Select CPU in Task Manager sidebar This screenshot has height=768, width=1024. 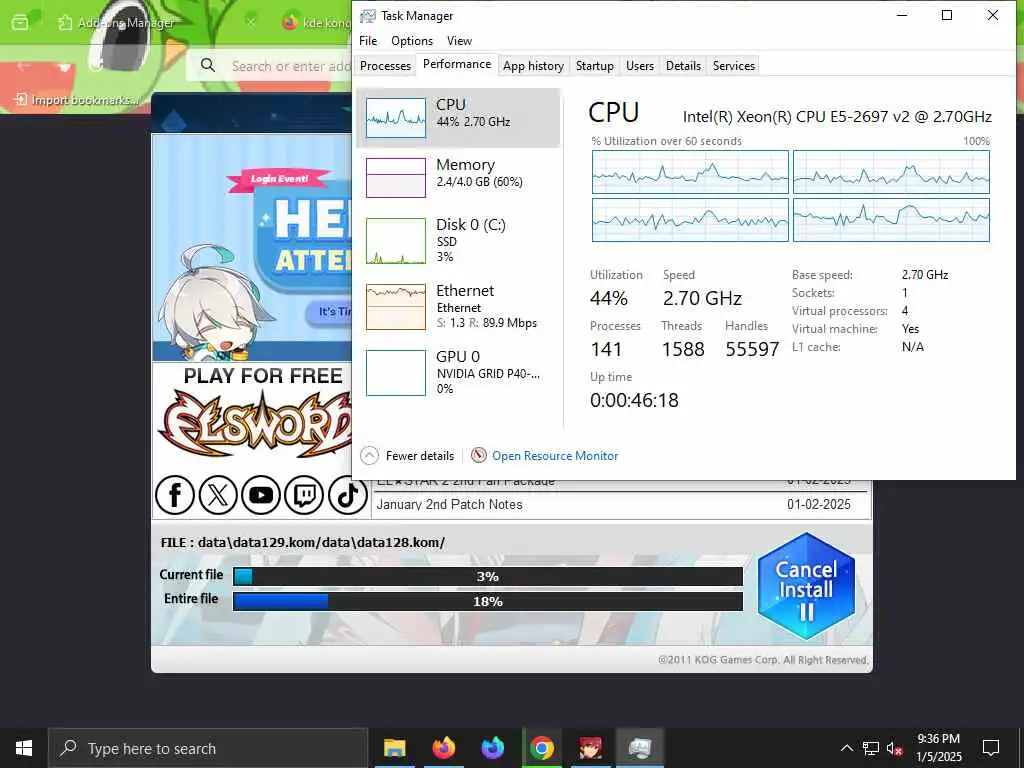(458, 118)
